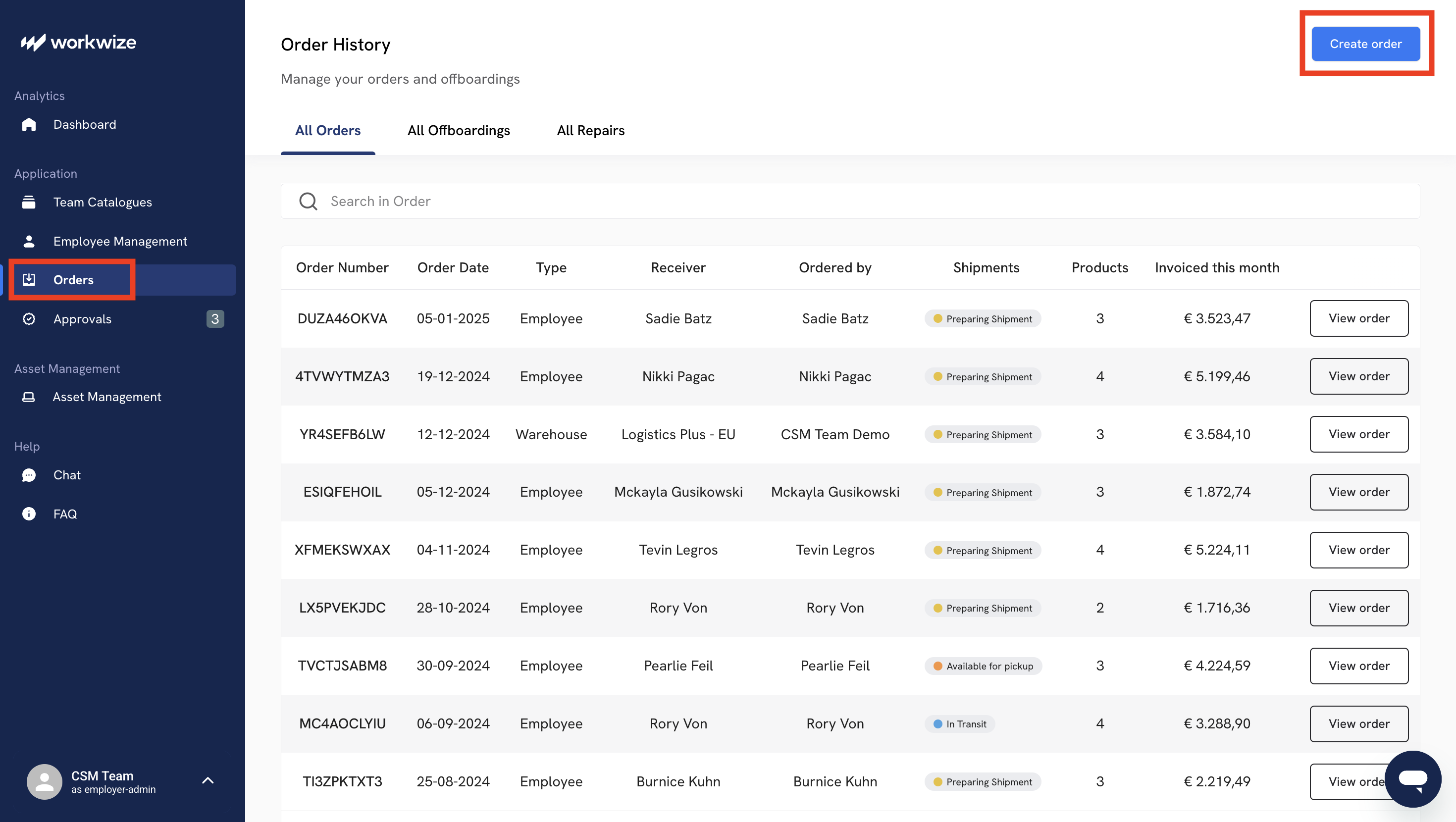View order 4TVWYTMZA3
The image size is (1456, 822).
tap(1359, 376)
